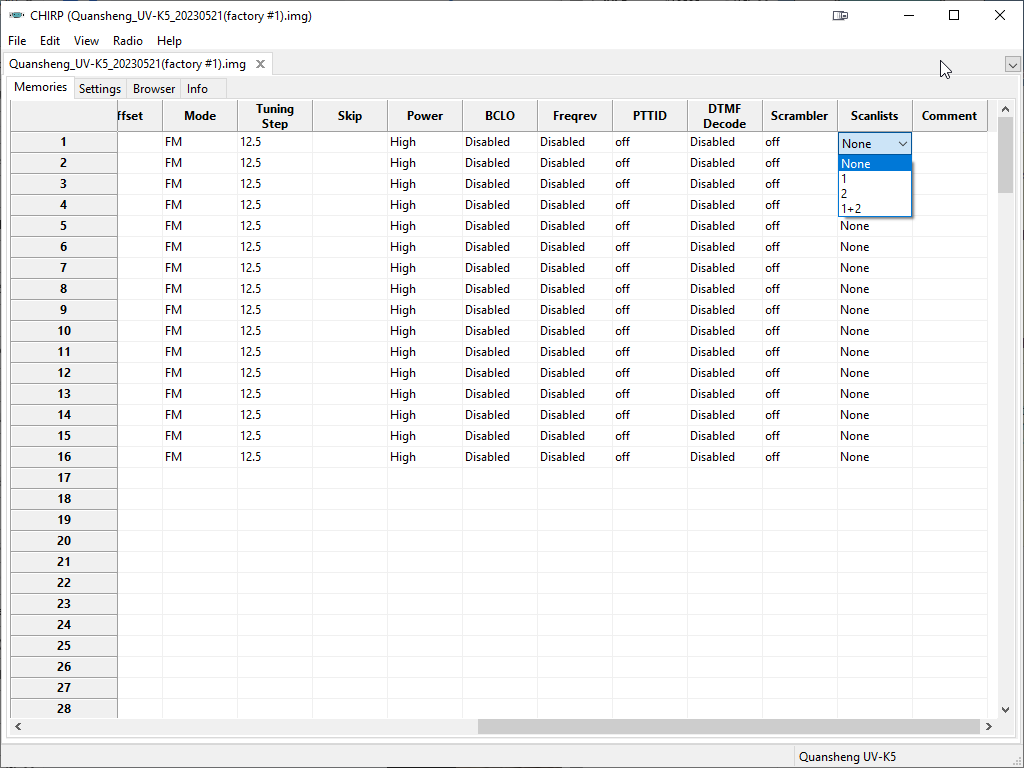Click the horizontal scrollbar left arrow
1024x768 pixels.
18,726
